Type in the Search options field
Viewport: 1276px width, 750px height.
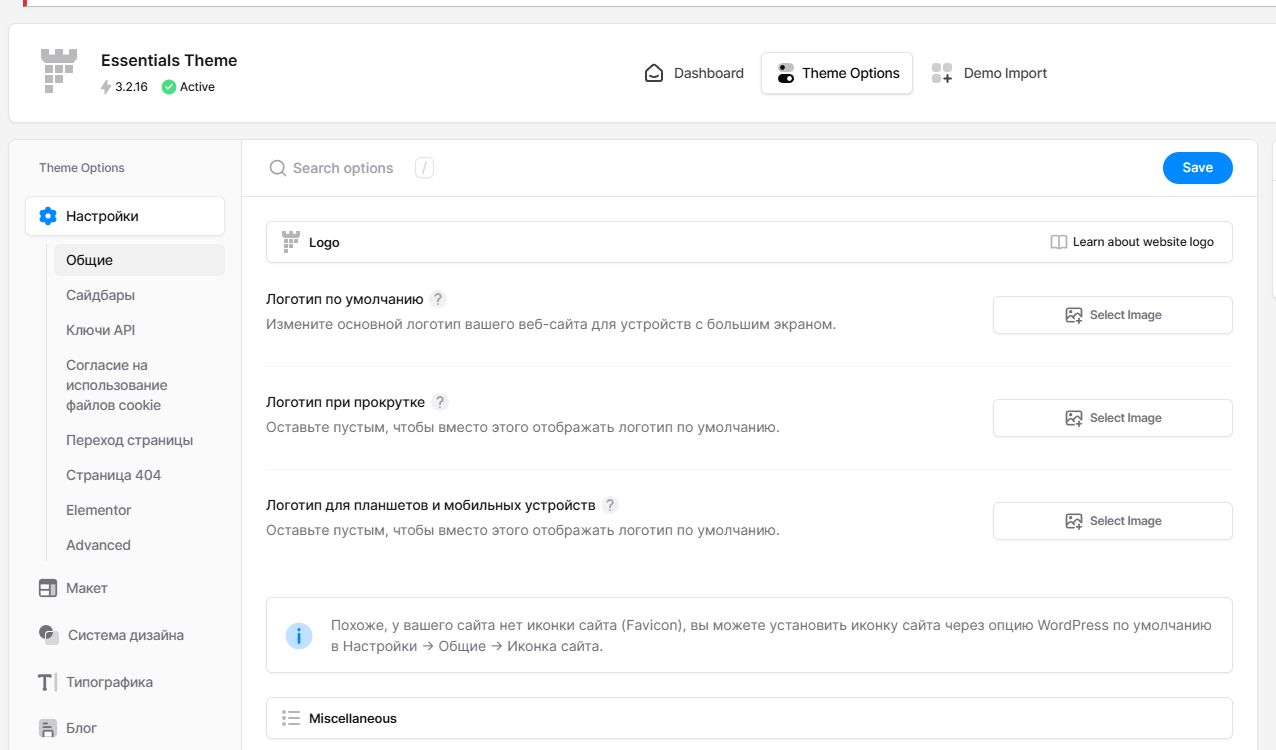click(343, 168)
